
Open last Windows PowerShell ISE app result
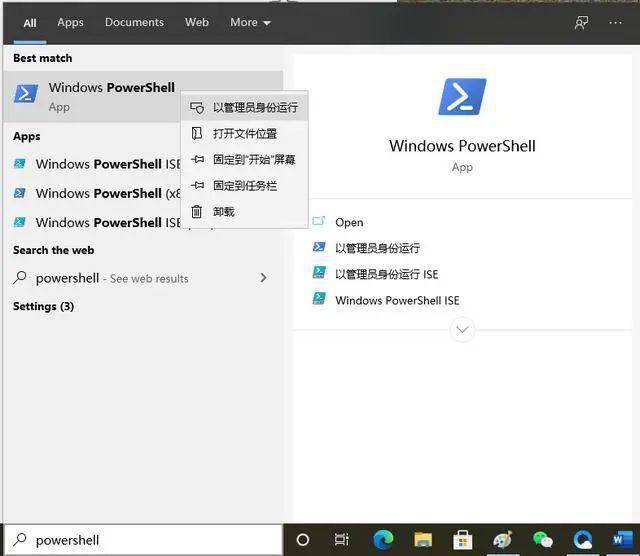pyautogui.click(x=92, y=222)
